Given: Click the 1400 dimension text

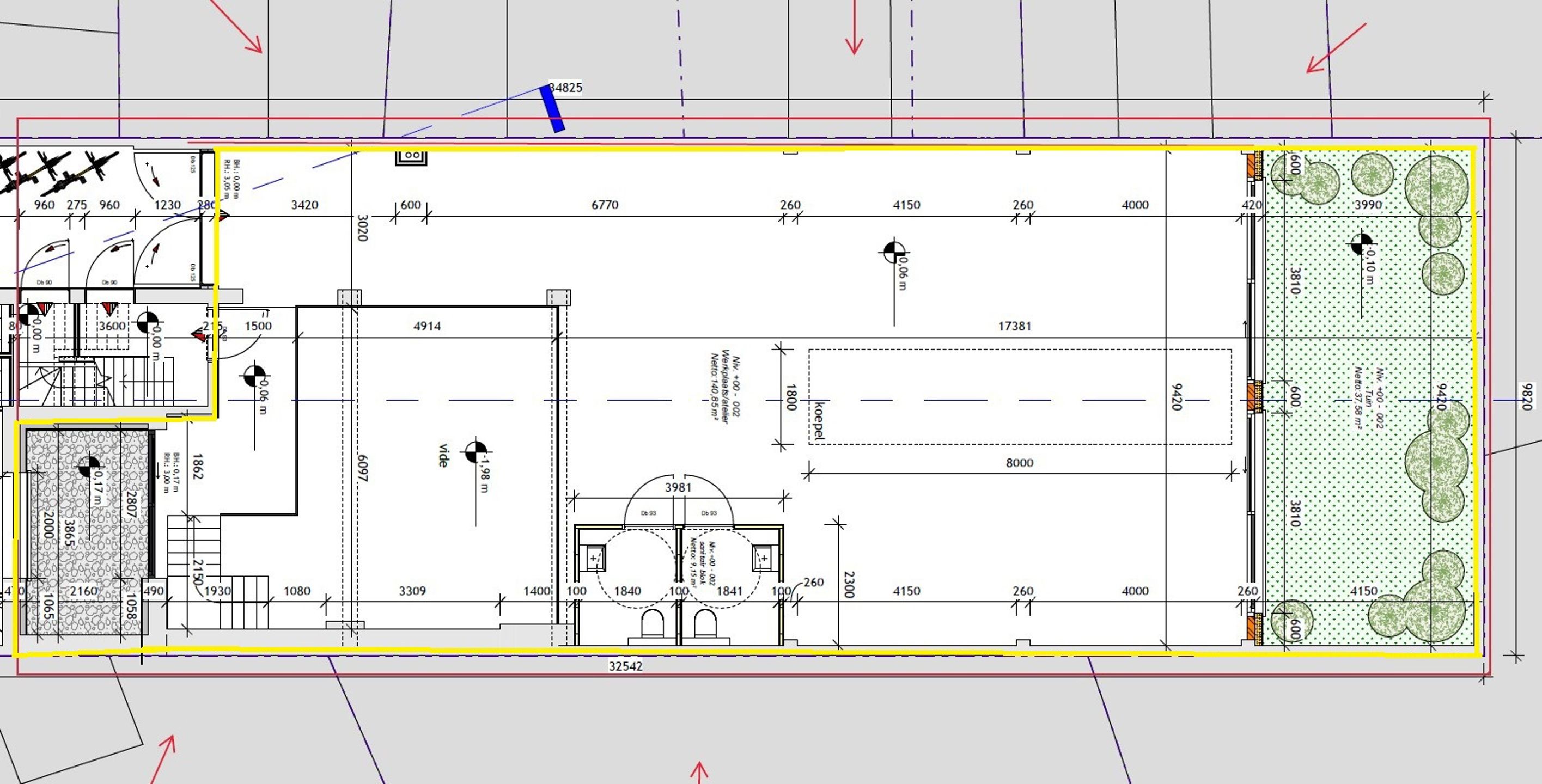Looking at the screenshot, I should (537, 591).
